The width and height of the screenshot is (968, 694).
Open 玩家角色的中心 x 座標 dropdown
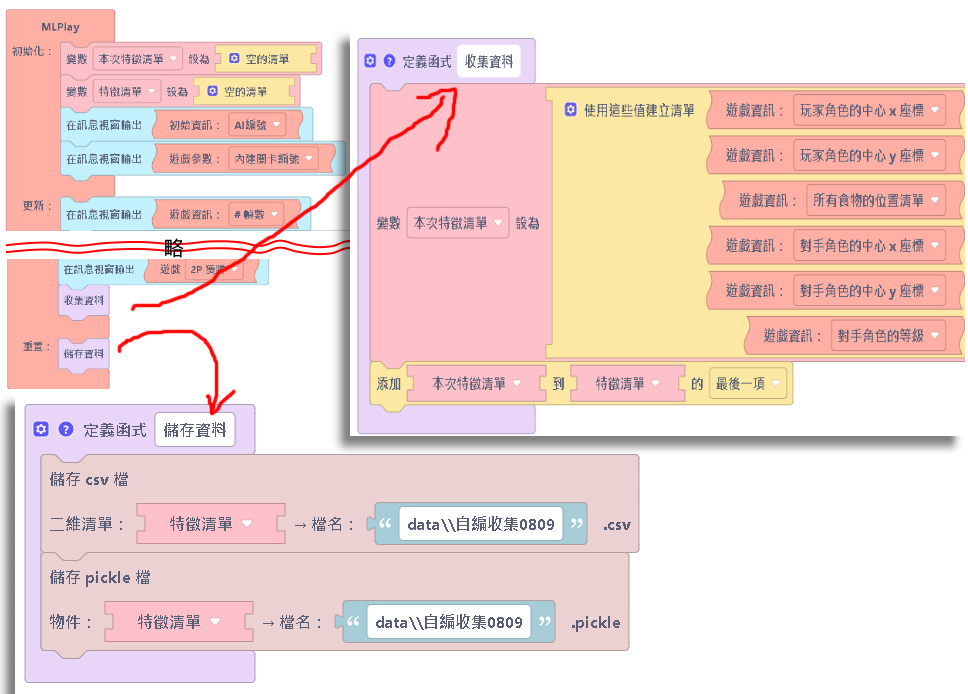[x=869, y=111]
